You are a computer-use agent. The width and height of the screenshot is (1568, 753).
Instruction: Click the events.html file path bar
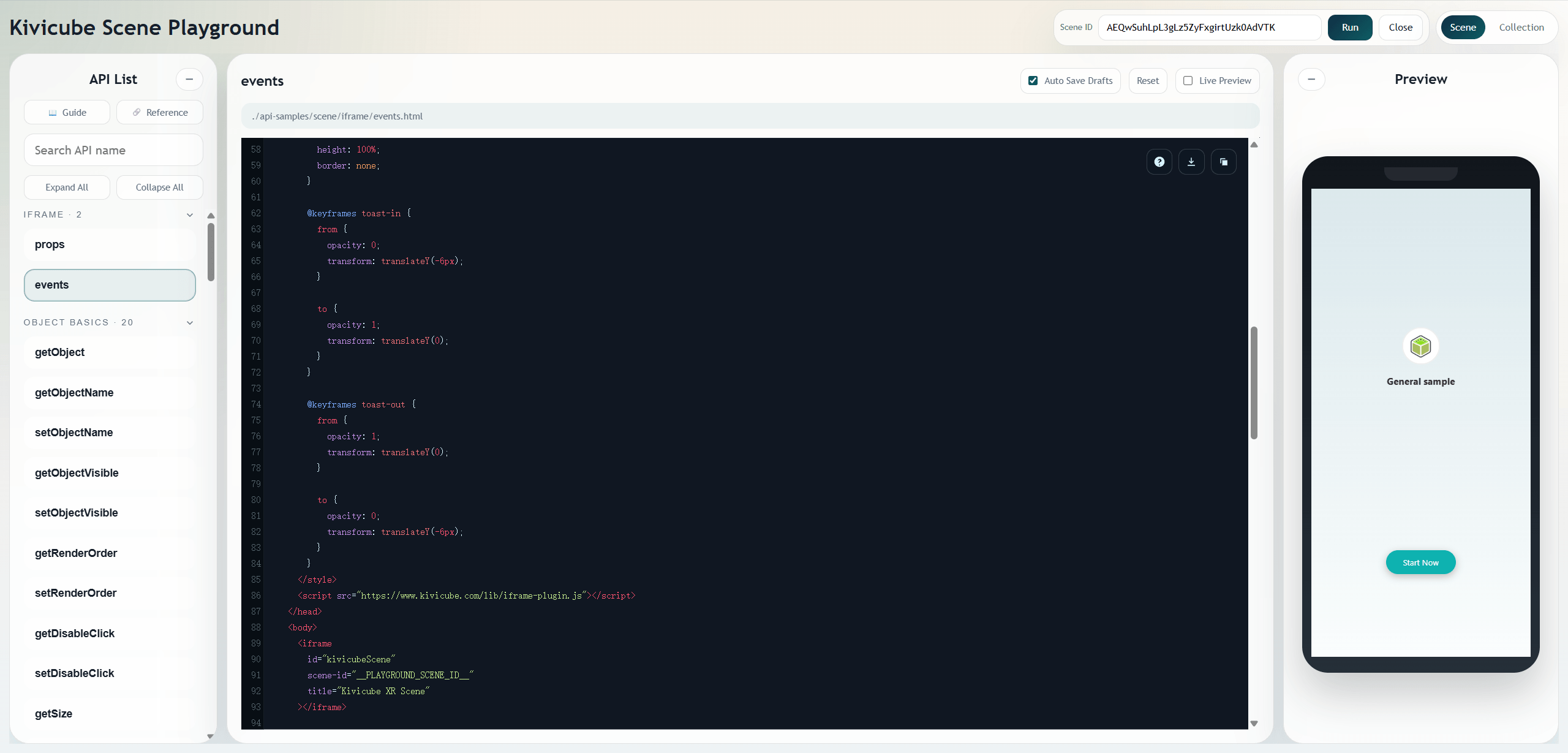[x=750, y=116]
